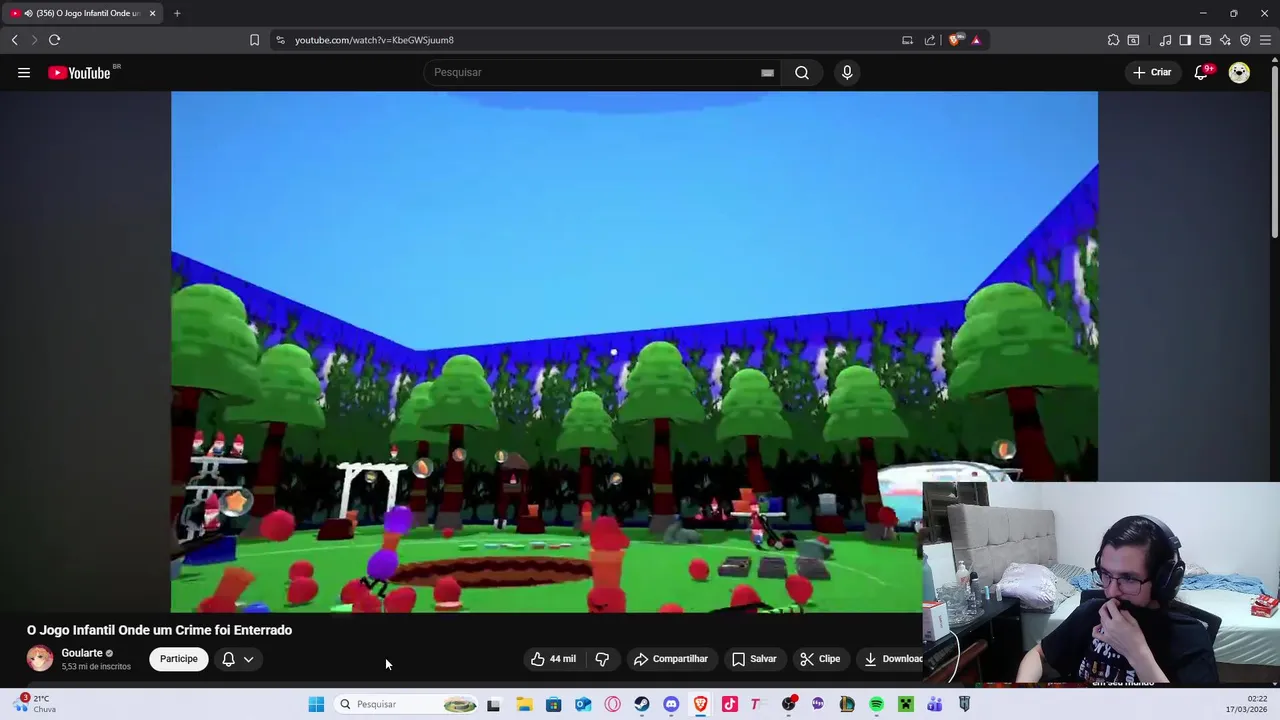1280x720 pixels.
Task: Click the address bar URL
Action: point(374,40)
